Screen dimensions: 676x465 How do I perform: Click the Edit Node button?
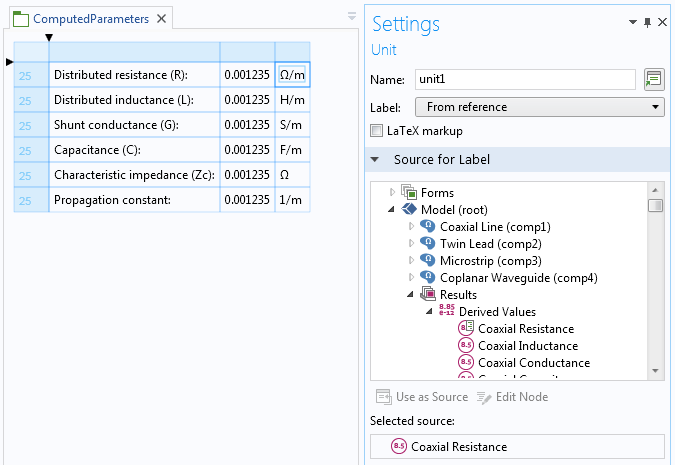click(x=510, y=397)
